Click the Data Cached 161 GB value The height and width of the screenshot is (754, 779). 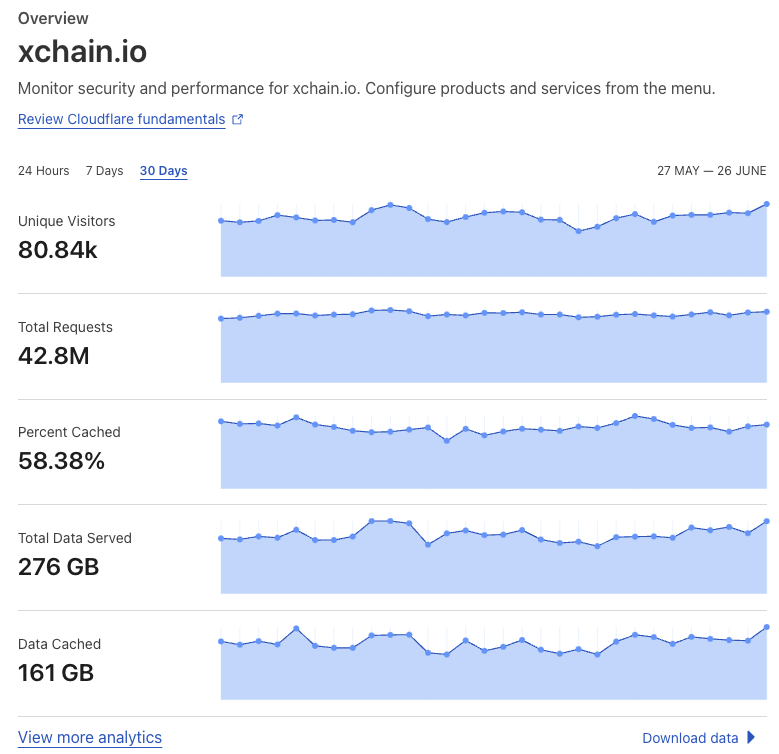pos(56,673)
